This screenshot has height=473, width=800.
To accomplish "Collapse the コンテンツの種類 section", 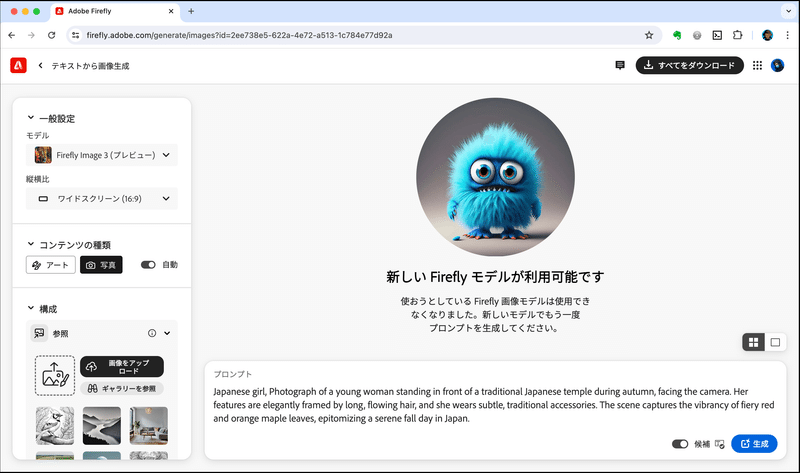I will pyautogui.click(x=31, y=244).
